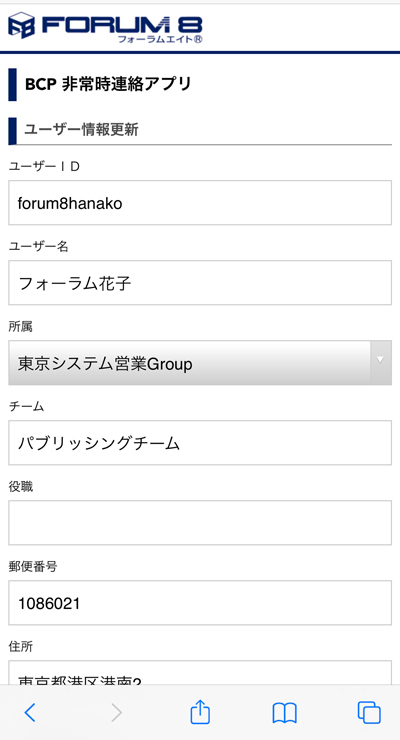Click the empty 役職 input field

pos(200,522)
